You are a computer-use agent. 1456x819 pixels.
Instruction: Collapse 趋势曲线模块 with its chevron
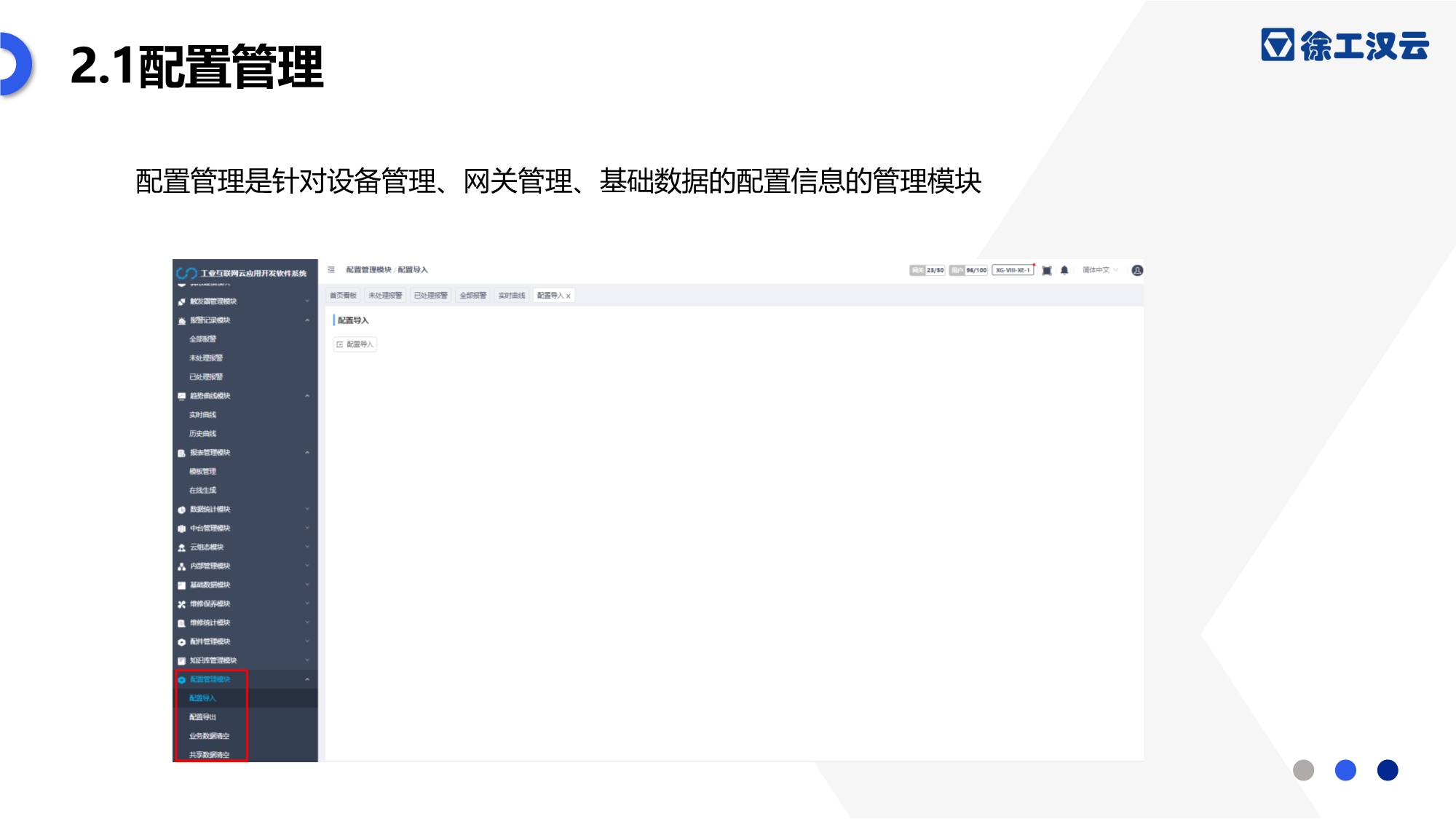click(x=307, y=396)
